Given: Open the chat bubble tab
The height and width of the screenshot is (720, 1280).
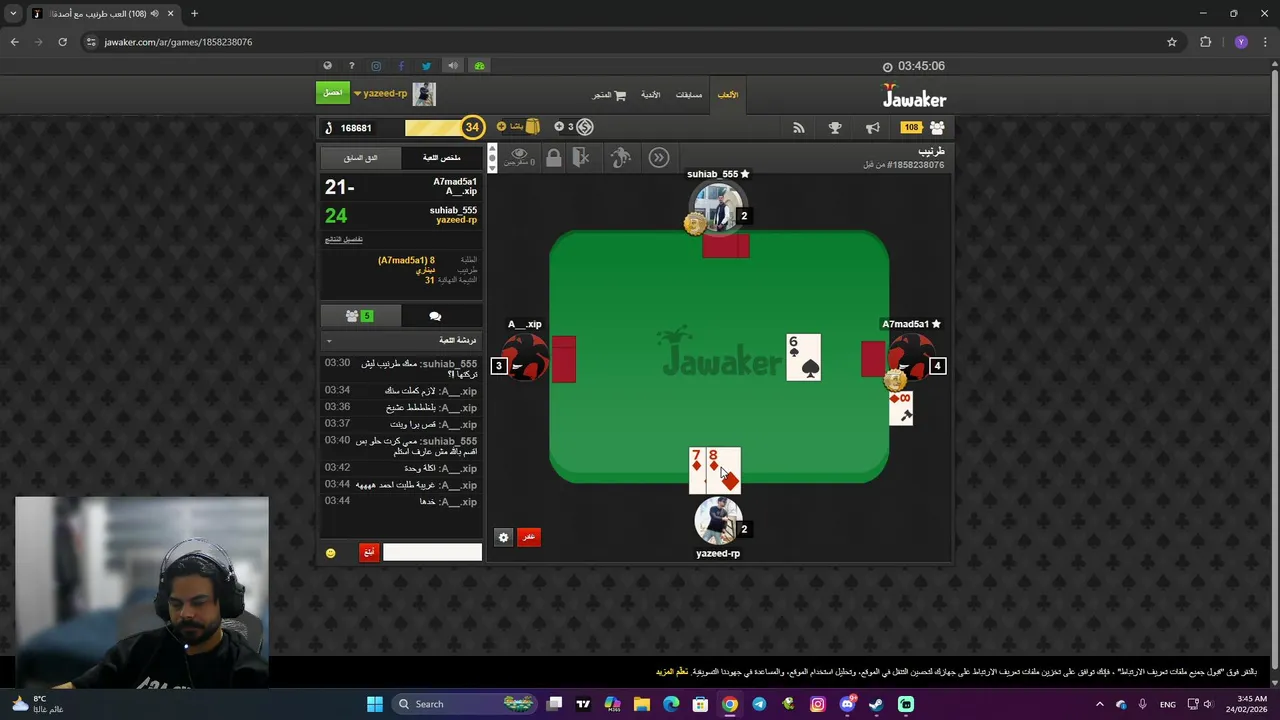Looking at the screenshot, I should 435,316.
